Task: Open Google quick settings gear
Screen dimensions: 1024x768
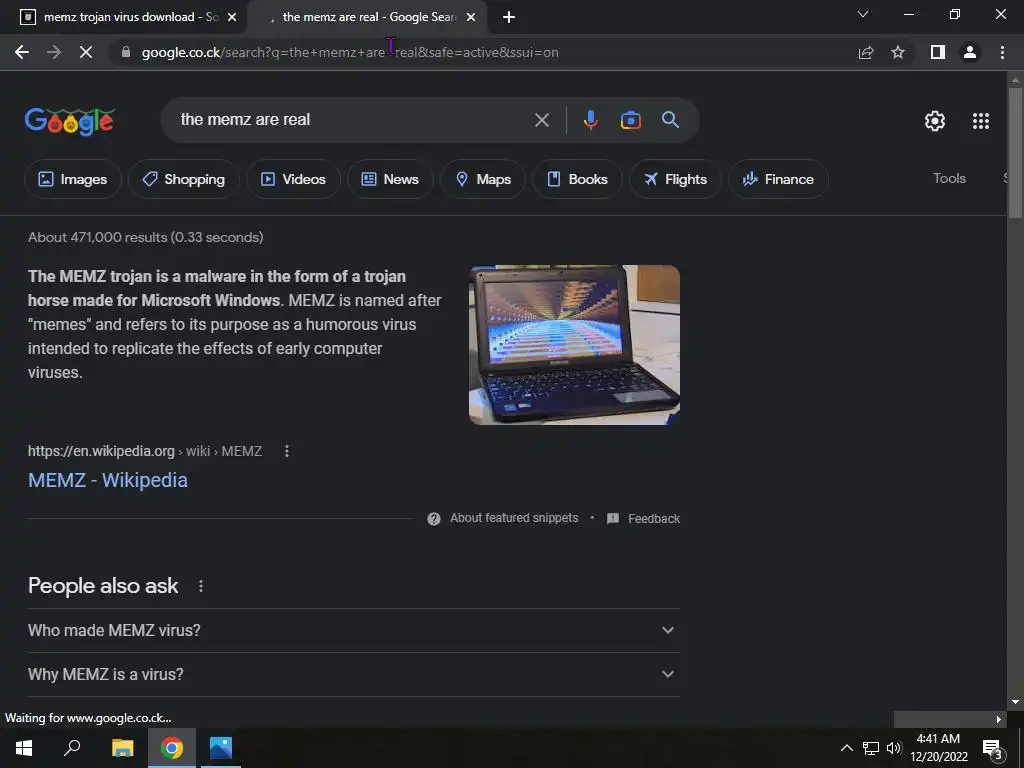Action: (935, 121)
